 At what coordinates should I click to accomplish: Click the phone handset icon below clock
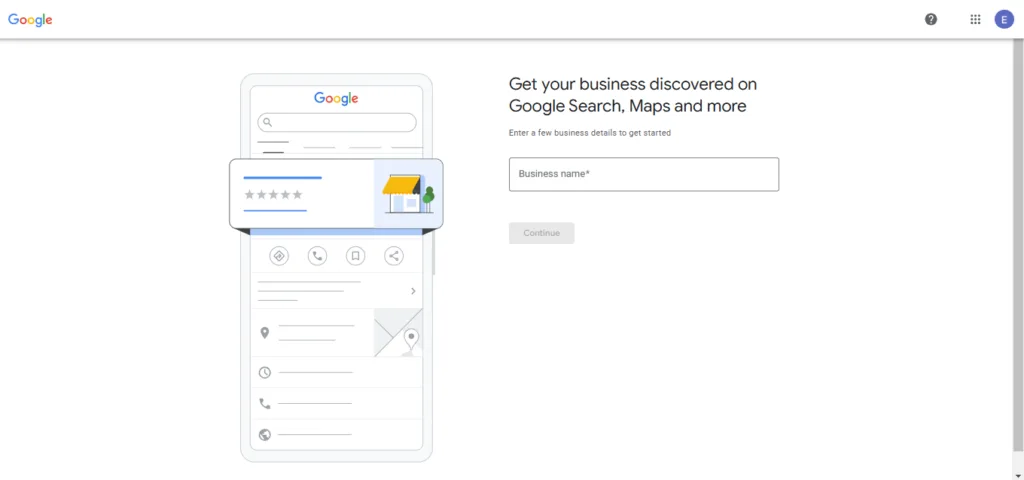pyautogui.click(x=264, y=404)
